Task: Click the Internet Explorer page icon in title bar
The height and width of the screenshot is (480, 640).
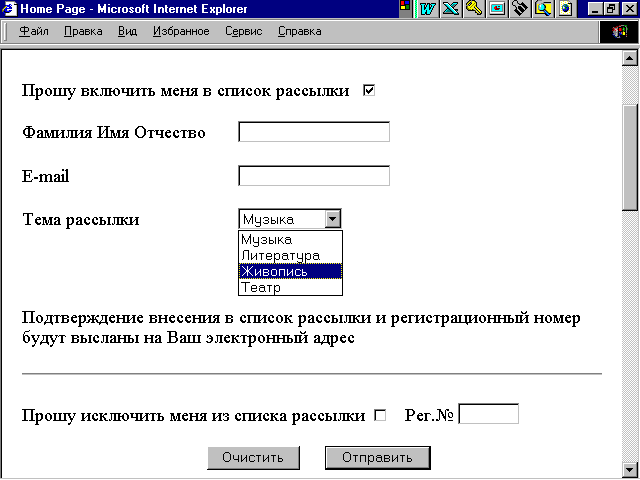Action: click(9, 9)
